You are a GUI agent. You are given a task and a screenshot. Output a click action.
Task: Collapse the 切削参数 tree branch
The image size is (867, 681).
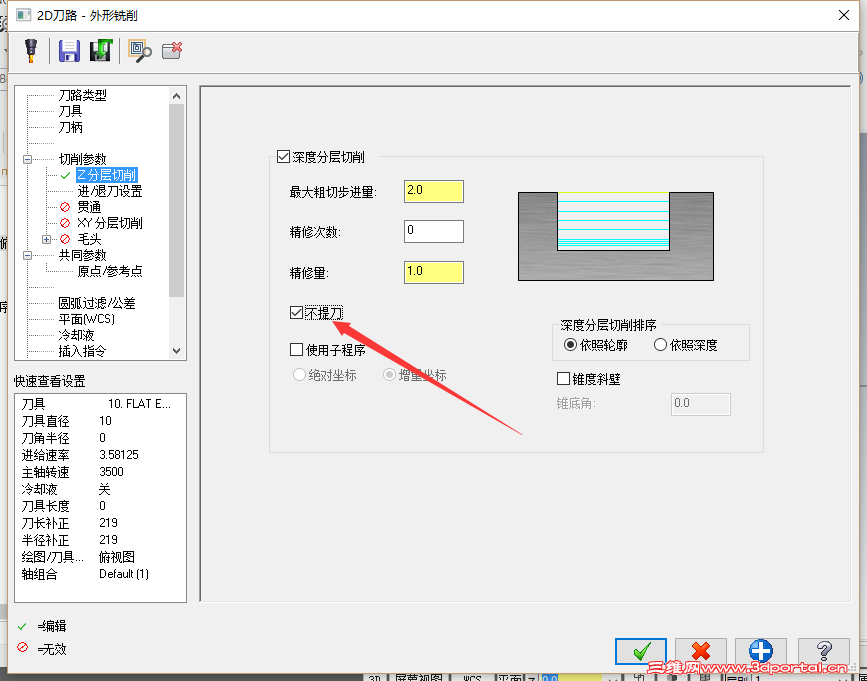tap(28, 158)
